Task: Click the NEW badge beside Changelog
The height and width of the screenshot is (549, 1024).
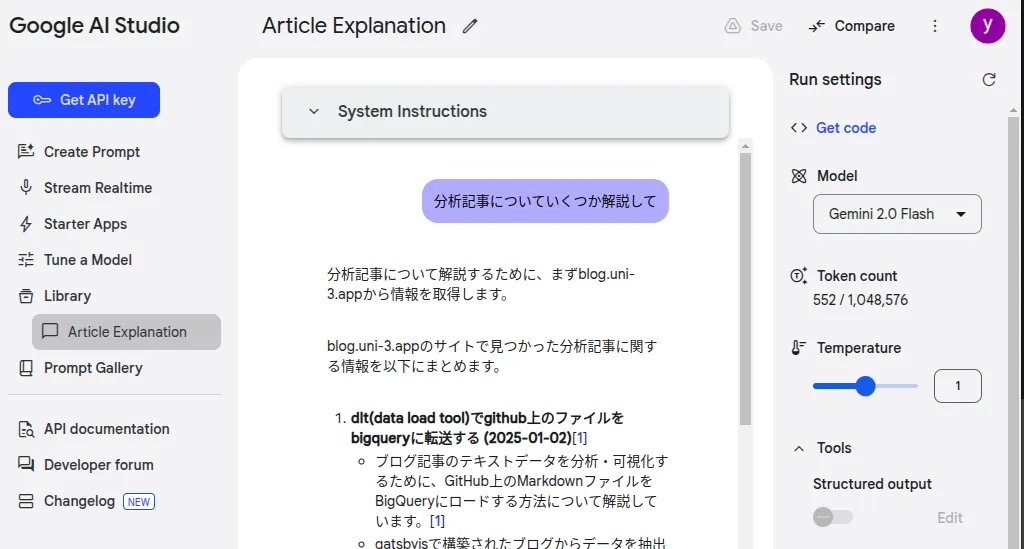Action: point(138,501)
